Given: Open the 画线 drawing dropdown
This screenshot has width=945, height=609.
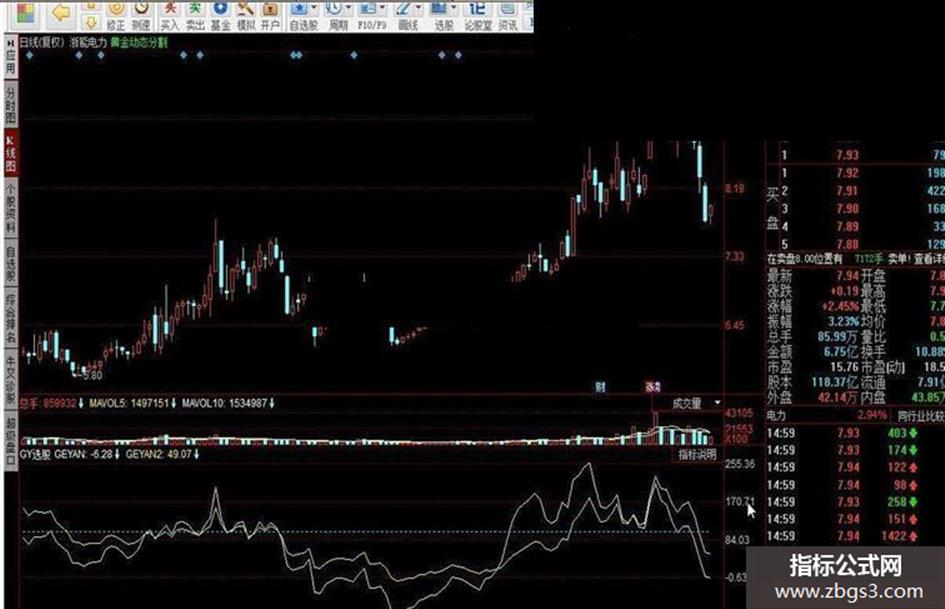Looking at the screenshot, I should [418, 8].
